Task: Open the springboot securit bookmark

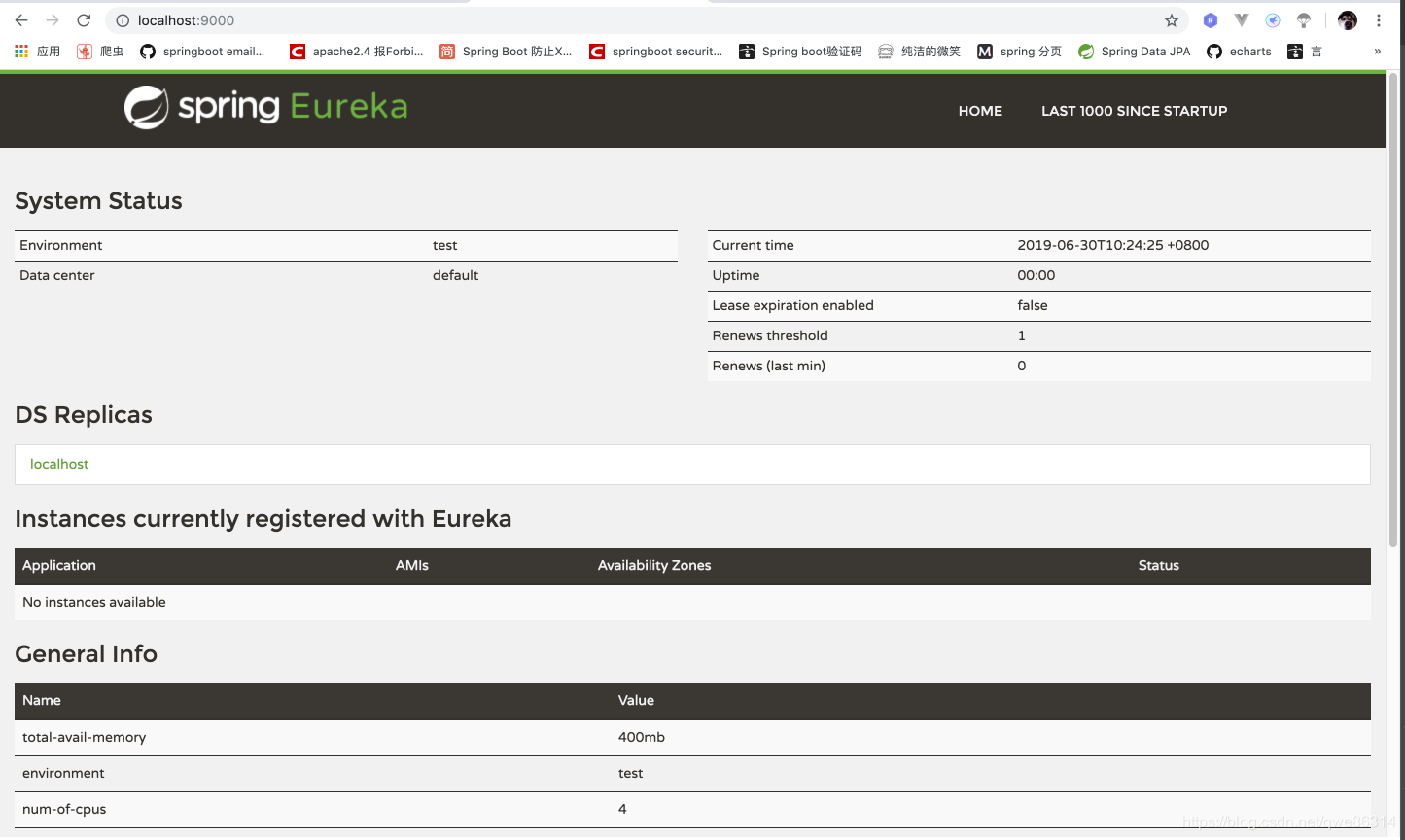Action: [656, 52]
